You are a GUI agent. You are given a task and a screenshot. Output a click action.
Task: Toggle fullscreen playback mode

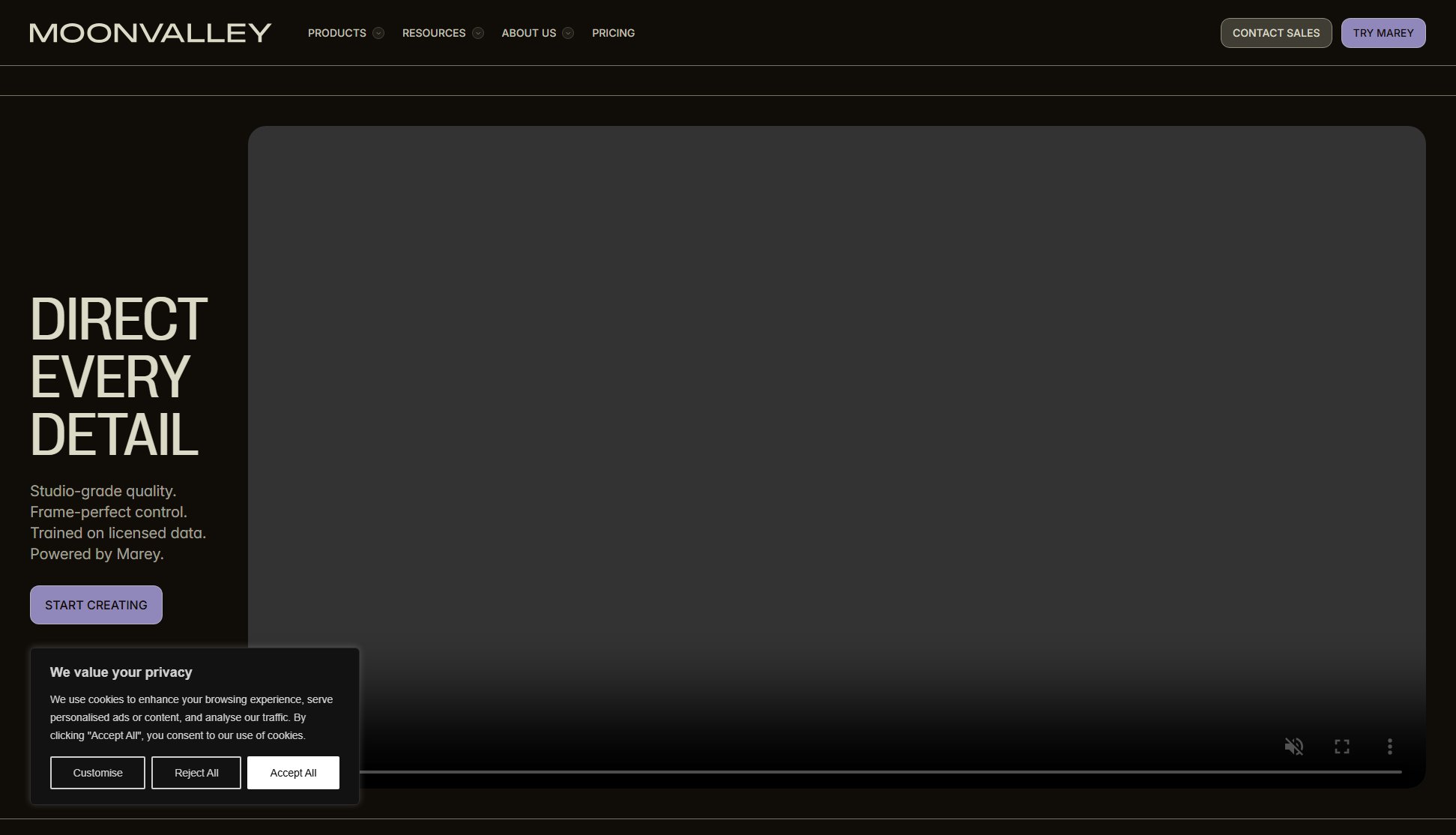click(x=1342, y=747)
